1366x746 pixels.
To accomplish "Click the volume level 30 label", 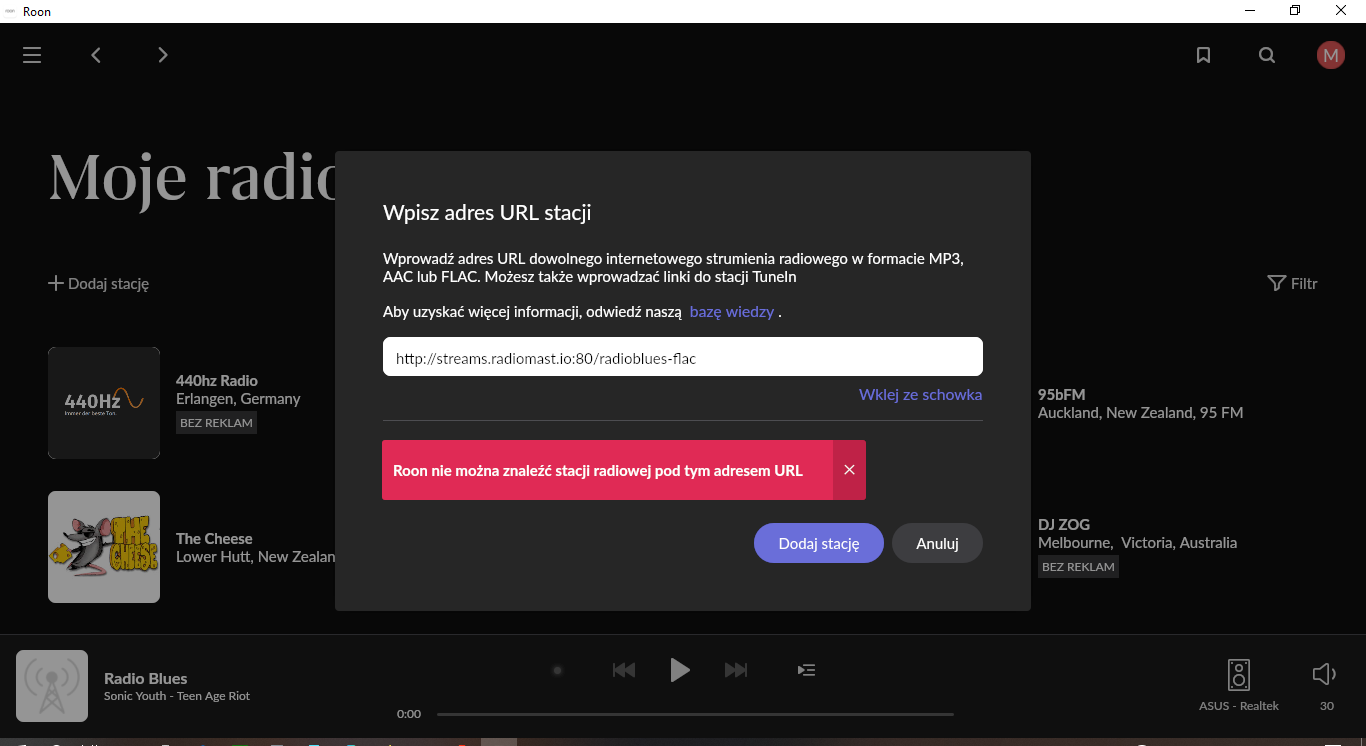I will (1327, 706).
